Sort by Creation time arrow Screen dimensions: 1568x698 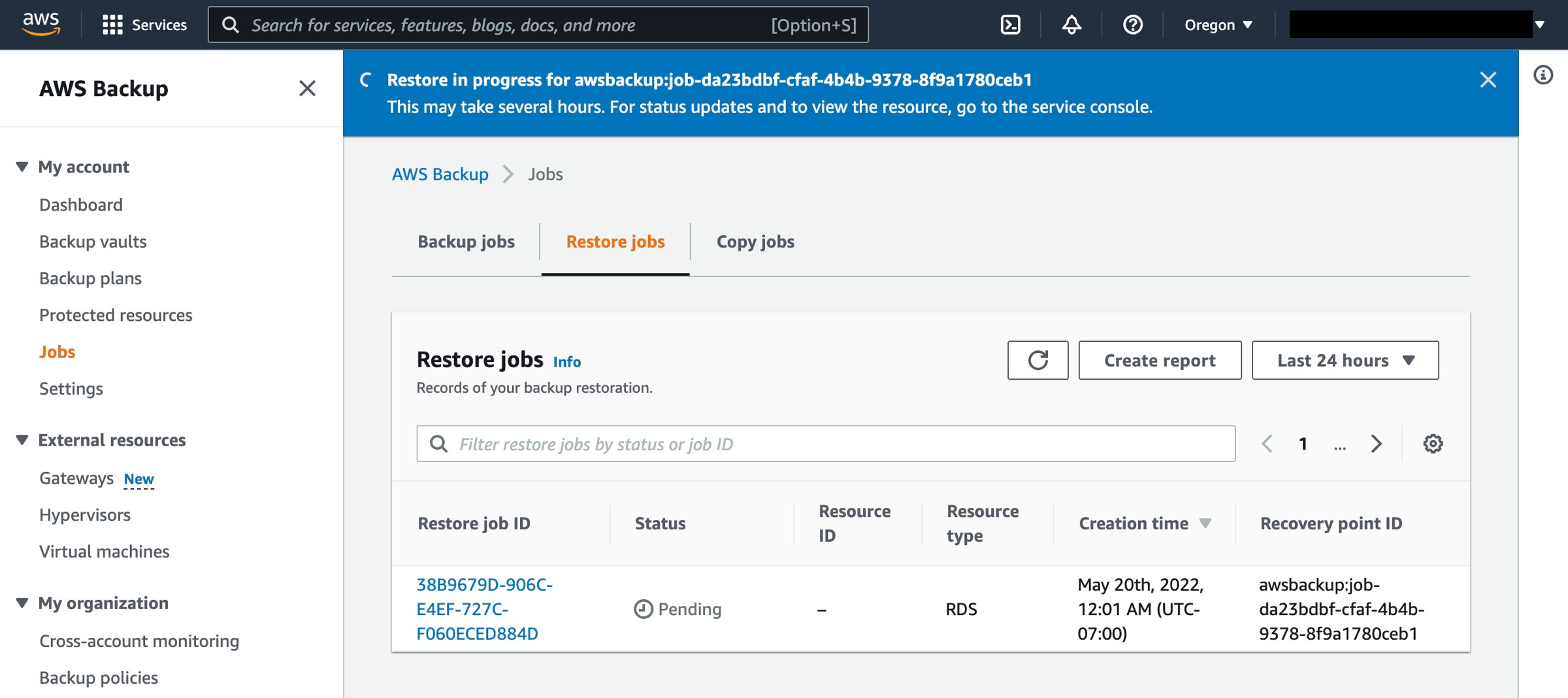(1205, 523)
